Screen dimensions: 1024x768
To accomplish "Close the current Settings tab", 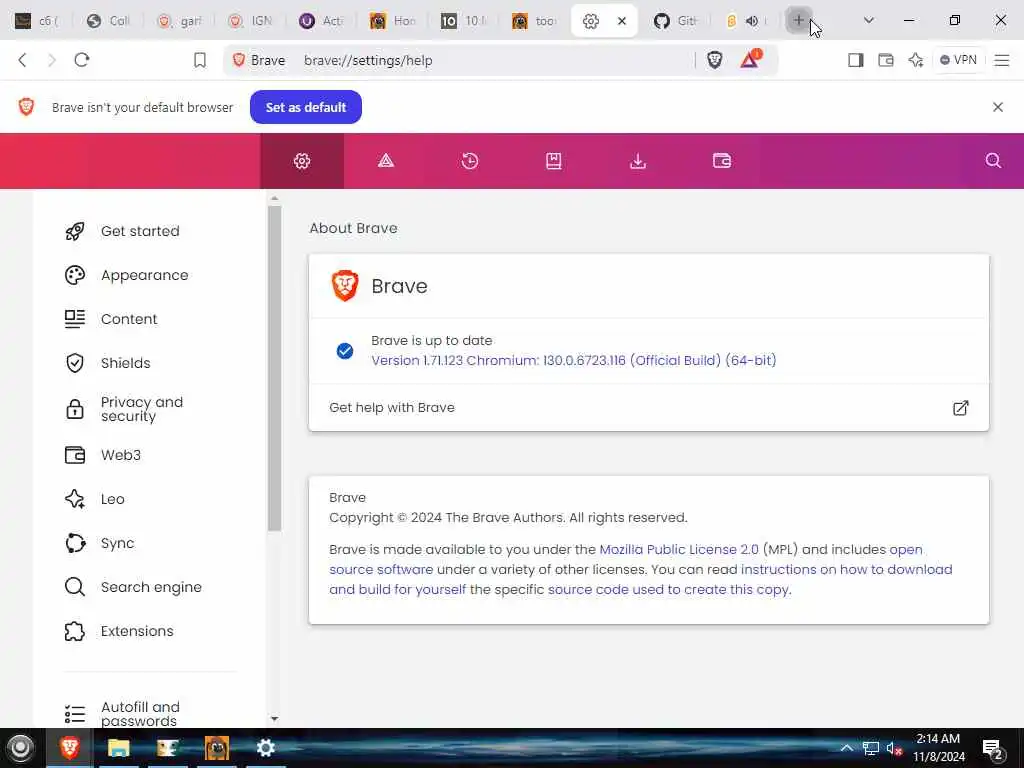I will click(x=622, y=21).
